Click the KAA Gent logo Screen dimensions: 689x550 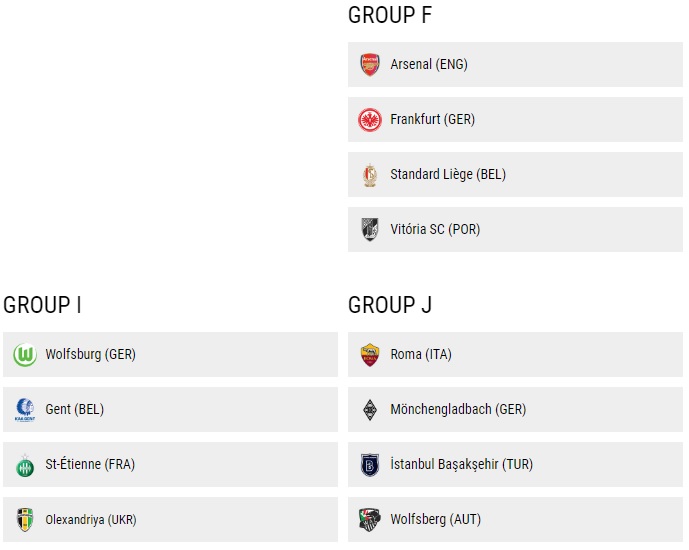(x=25, y=410)
